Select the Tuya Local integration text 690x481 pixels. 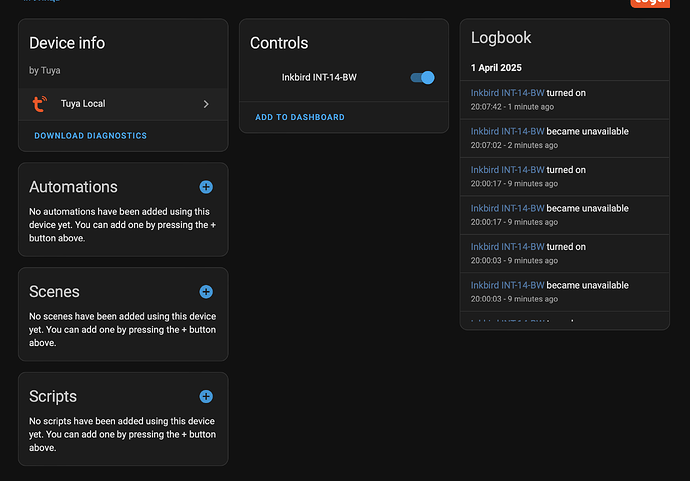(83, 104)
